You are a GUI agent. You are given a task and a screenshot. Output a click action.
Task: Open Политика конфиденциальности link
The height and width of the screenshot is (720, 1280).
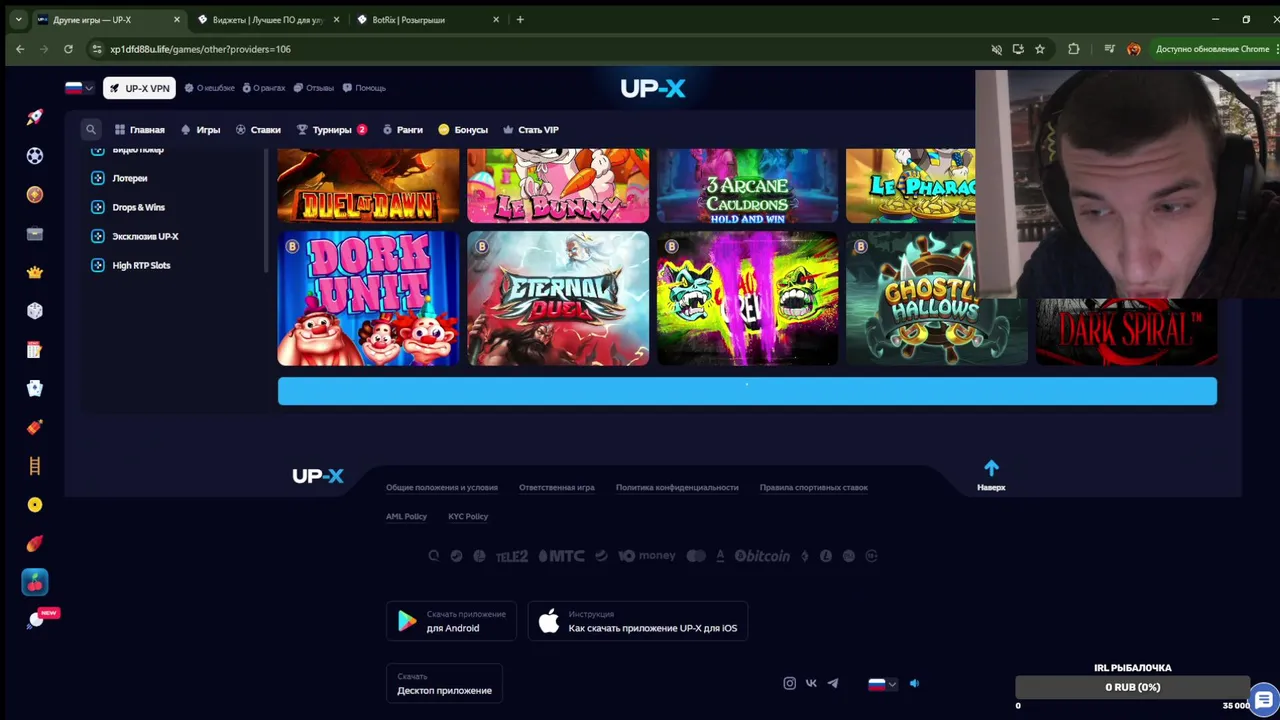pyautogui.click(x=677, y=488)
